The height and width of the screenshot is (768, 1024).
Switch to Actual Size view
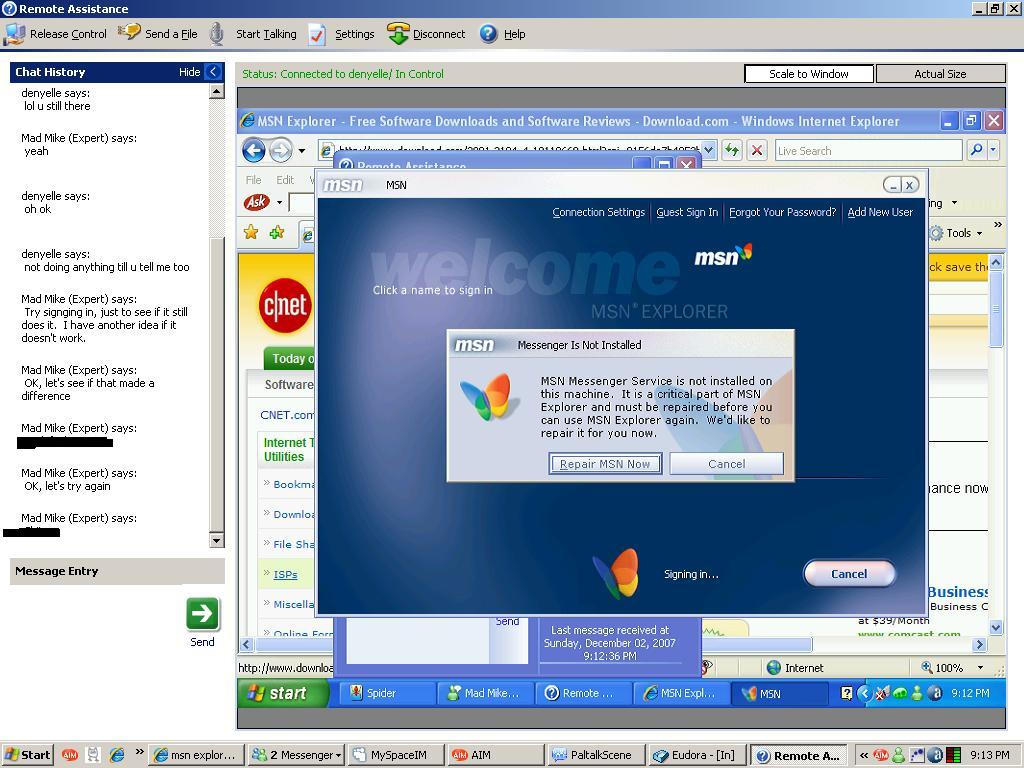940,74
